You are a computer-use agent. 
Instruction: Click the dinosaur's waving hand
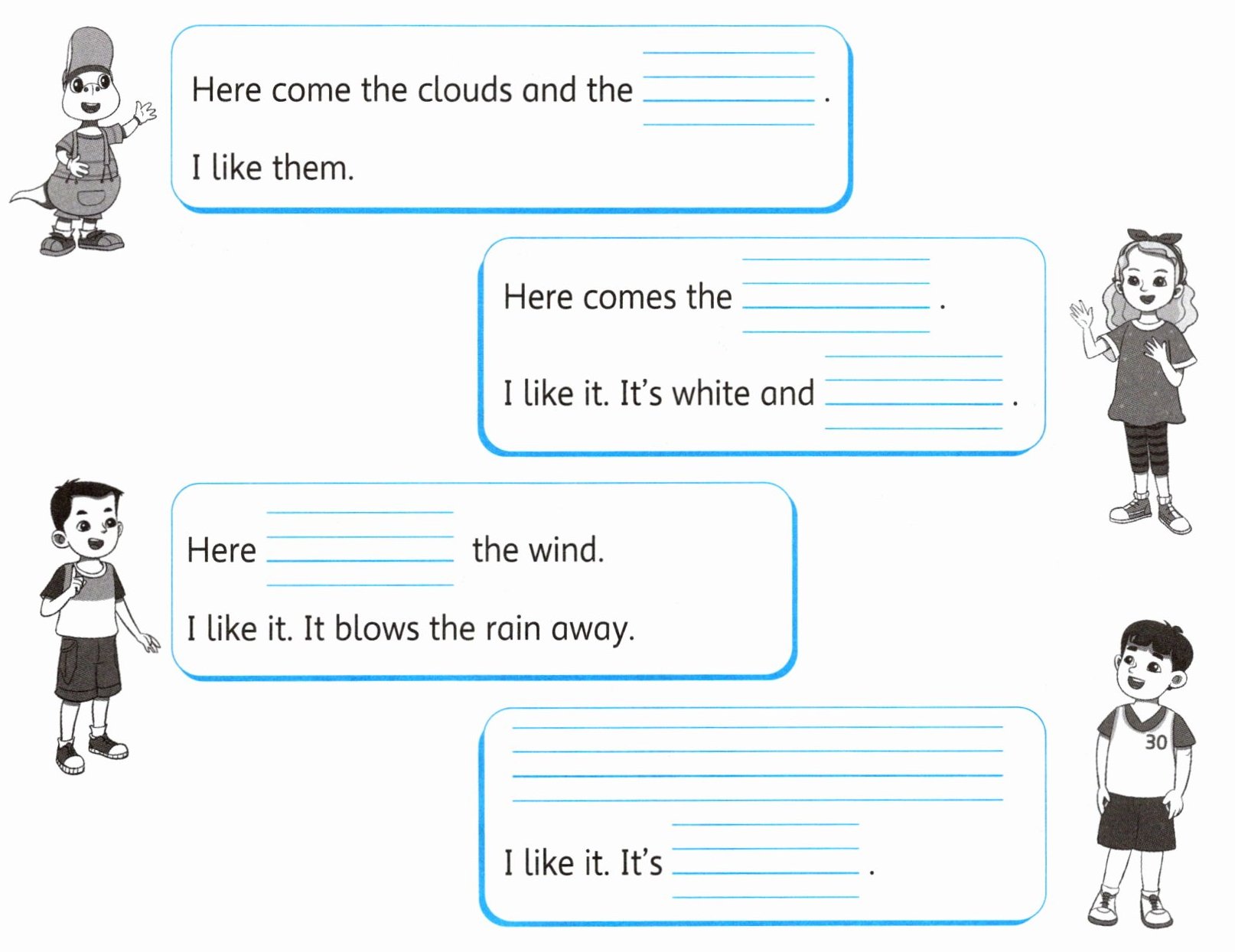[144, 113]
